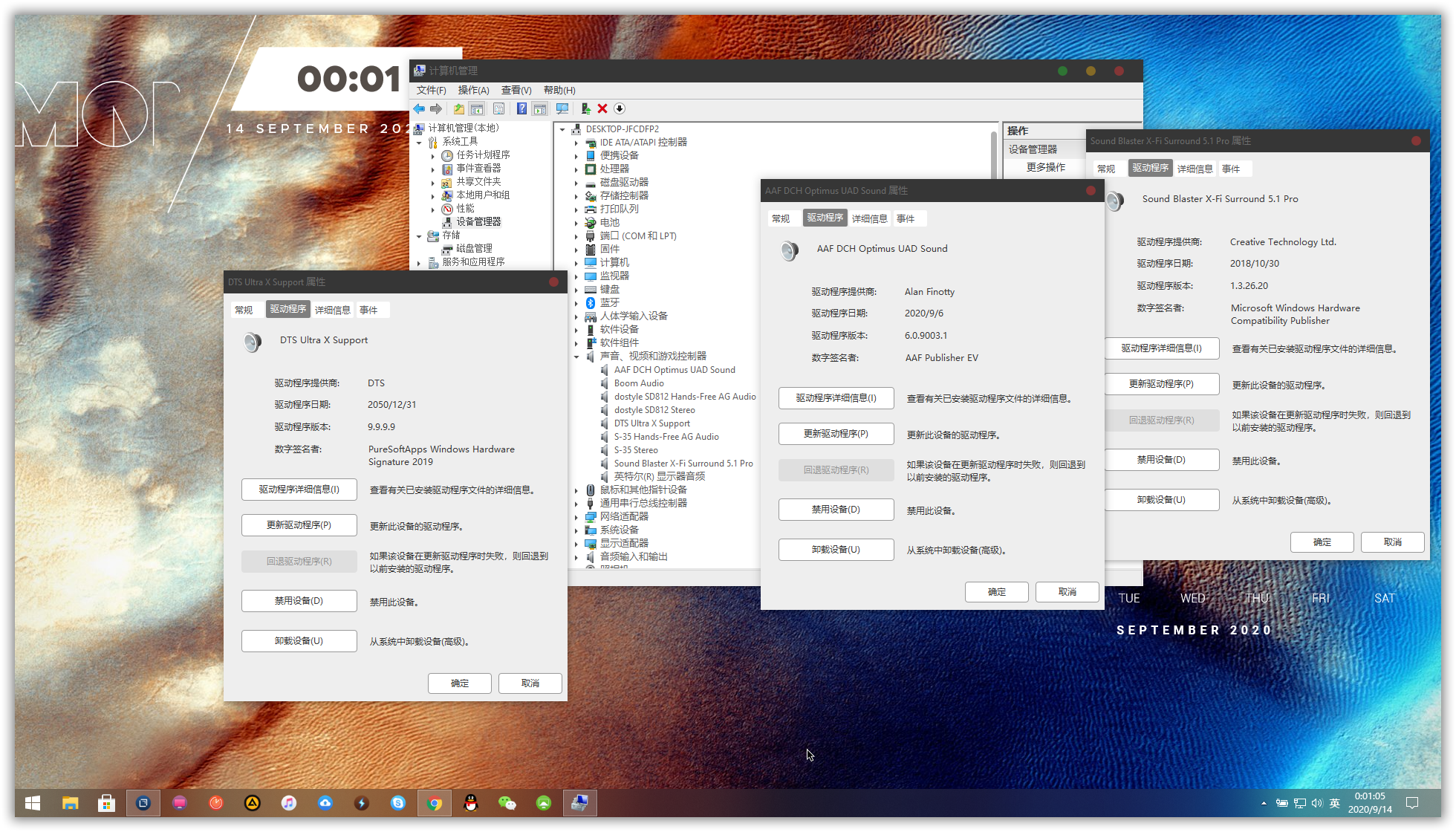Click 禁用设备(D) in AAF DCH Optimus dialog
The height and width of the screenshot is (832, 1456).
[x=836, y=510]
